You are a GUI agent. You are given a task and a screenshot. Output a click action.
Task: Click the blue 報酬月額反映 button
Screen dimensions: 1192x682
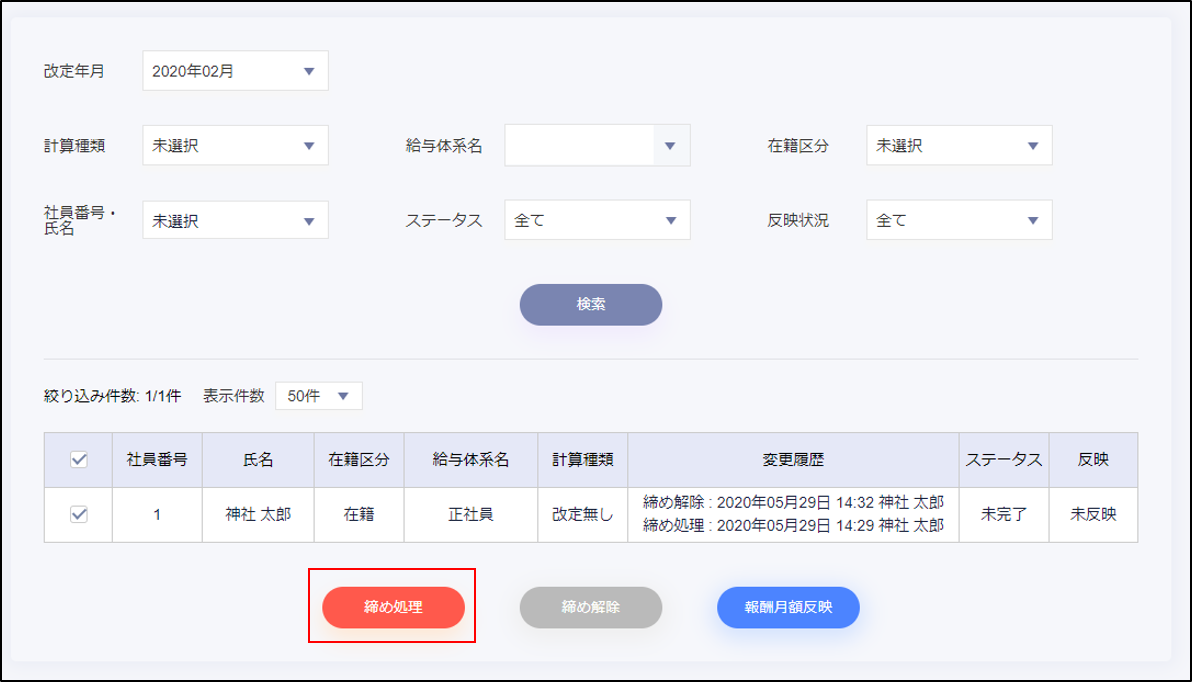[788, 607]
